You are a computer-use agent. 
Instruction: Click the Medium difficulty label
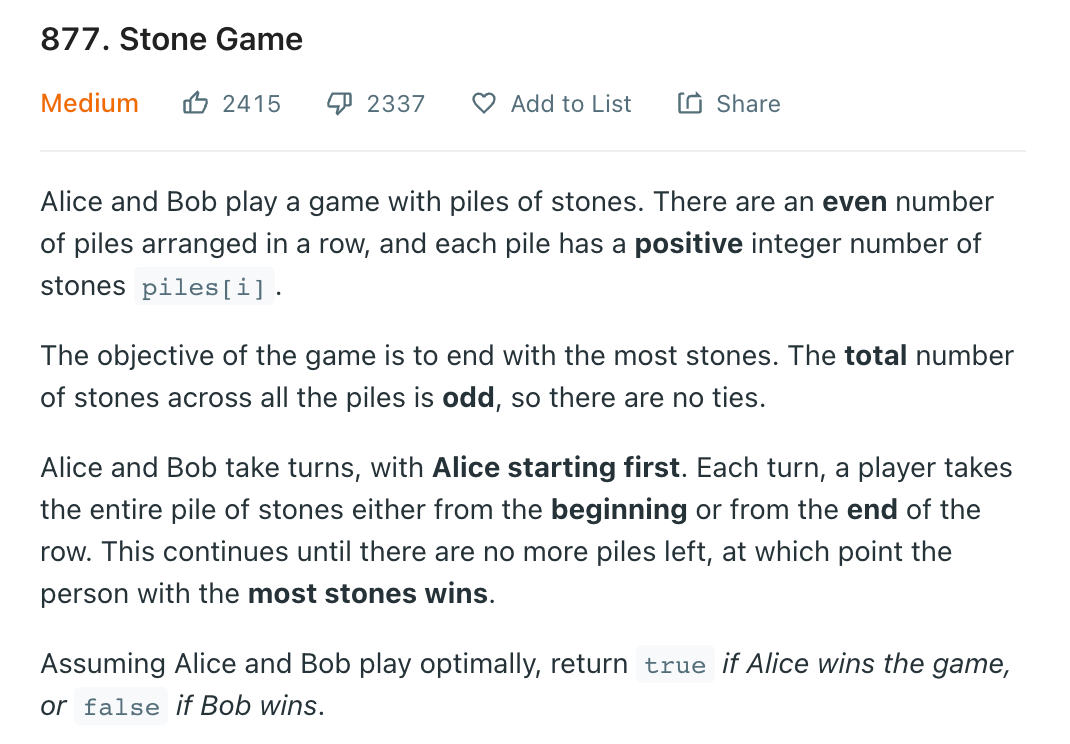point(89,103)
